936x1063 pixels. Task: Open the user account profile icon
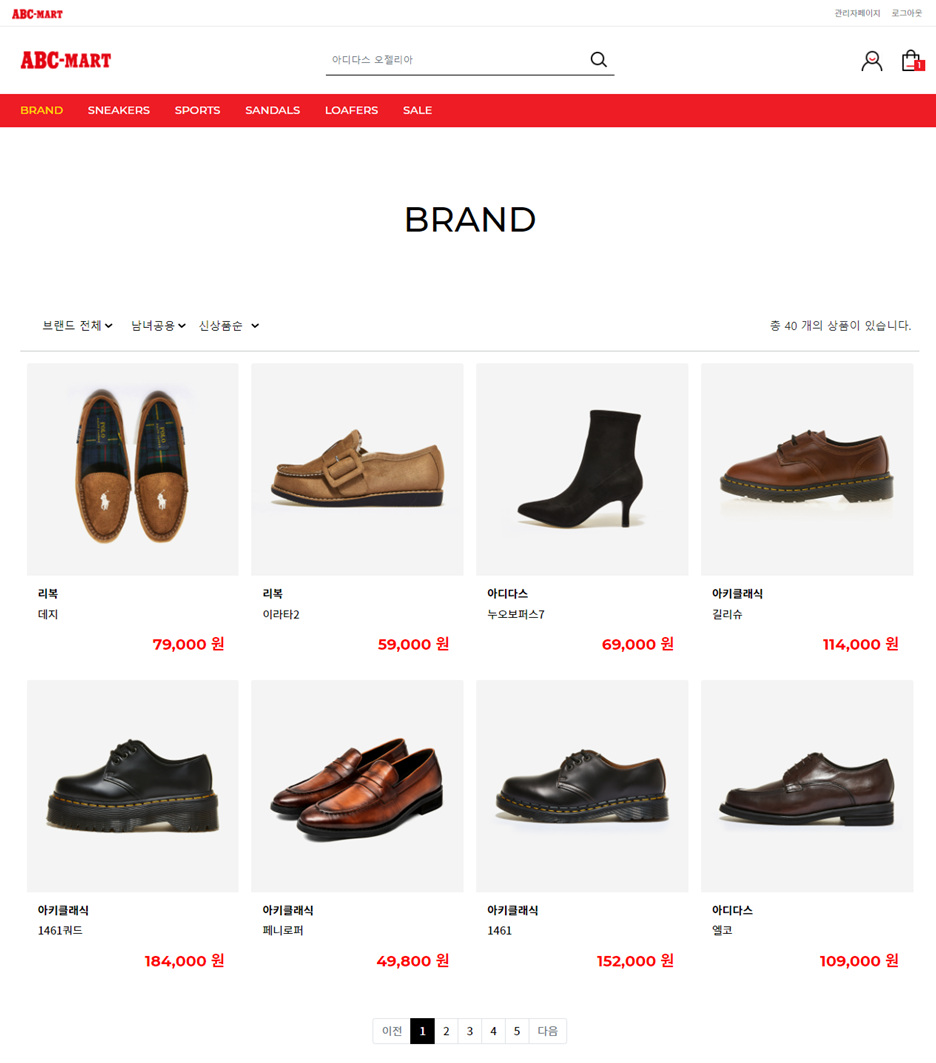pos(872,61)
